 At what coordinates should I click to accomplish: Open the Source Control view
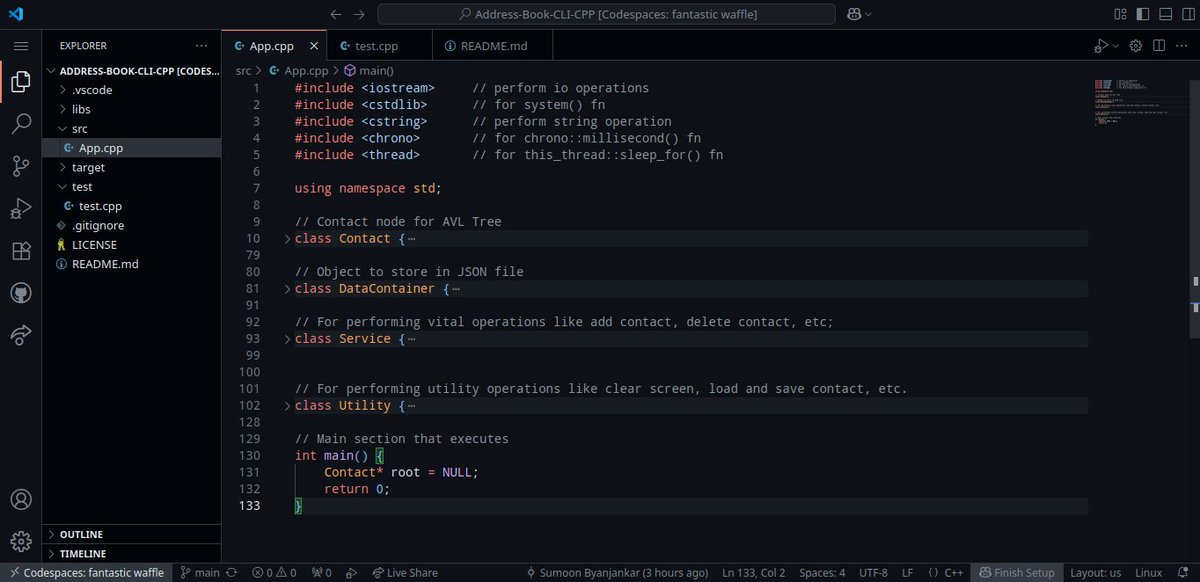coord(21,166)
